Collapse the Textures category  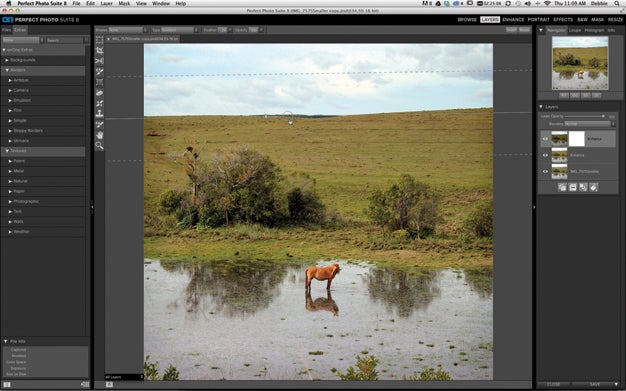7,151
